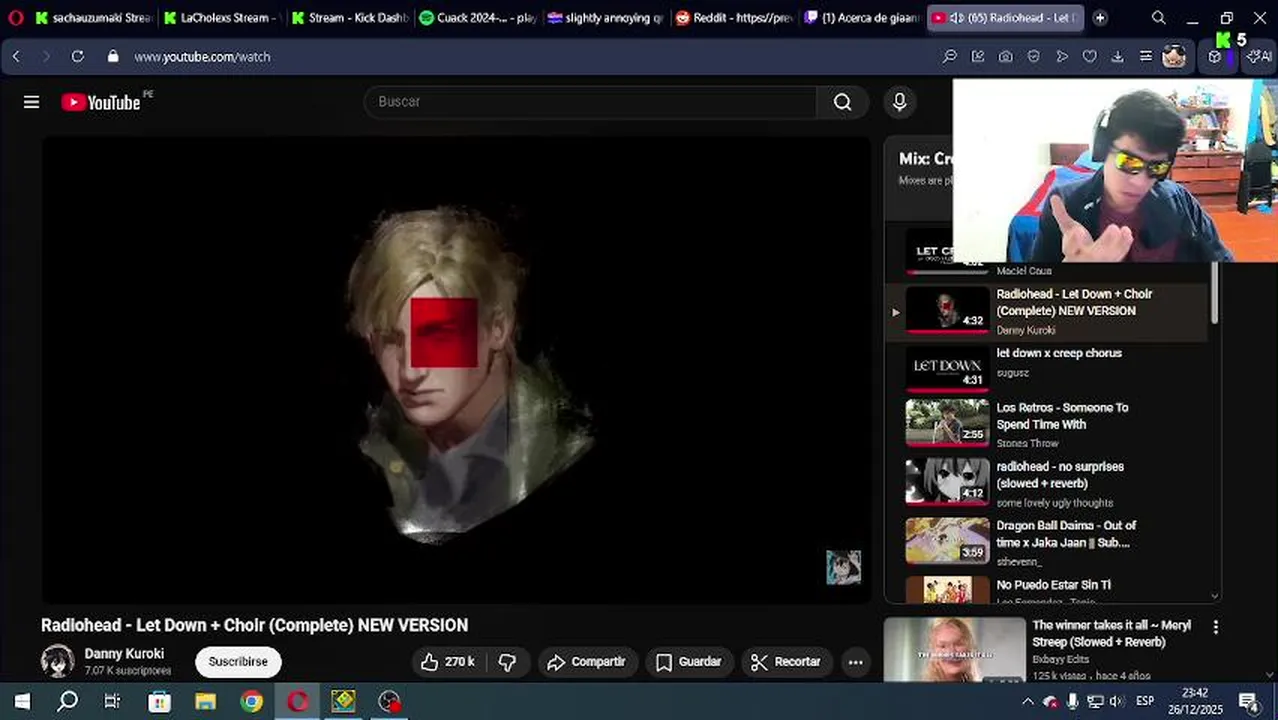Open the browser downloads icon
Image resolution: width=1278 pixels, height=720 pixels.
[1118, 57]
